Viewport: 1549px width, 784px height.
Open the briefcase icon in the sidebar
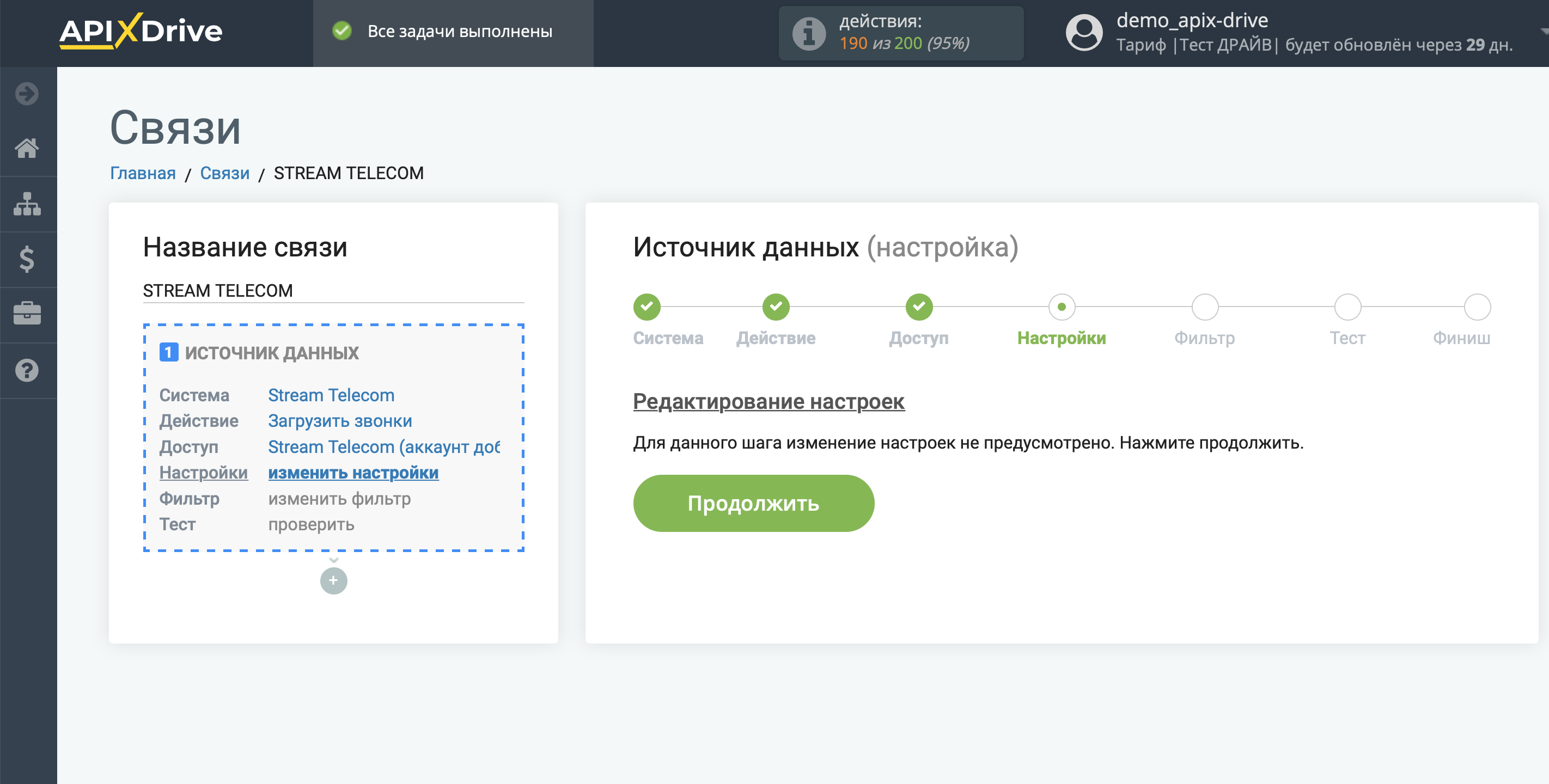pyautogui.click(x=27, y=313)
